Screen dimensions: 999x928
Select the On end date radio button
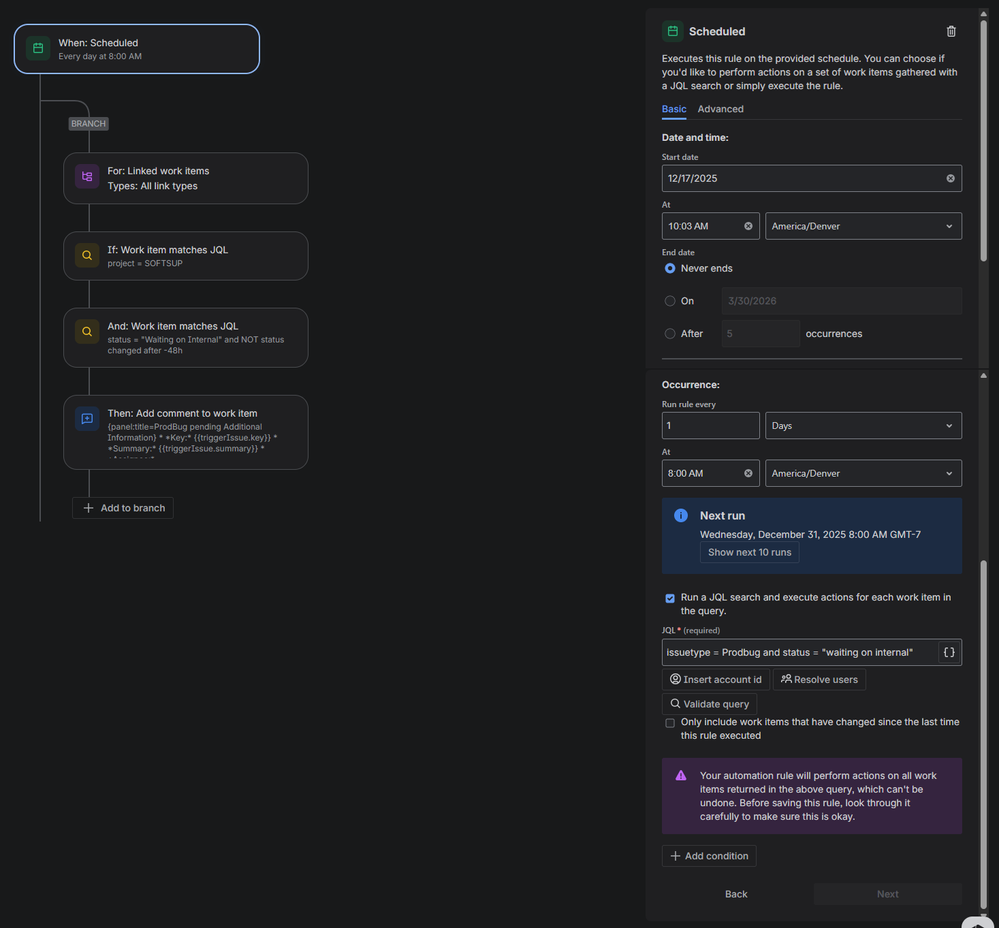pos(670,301)
